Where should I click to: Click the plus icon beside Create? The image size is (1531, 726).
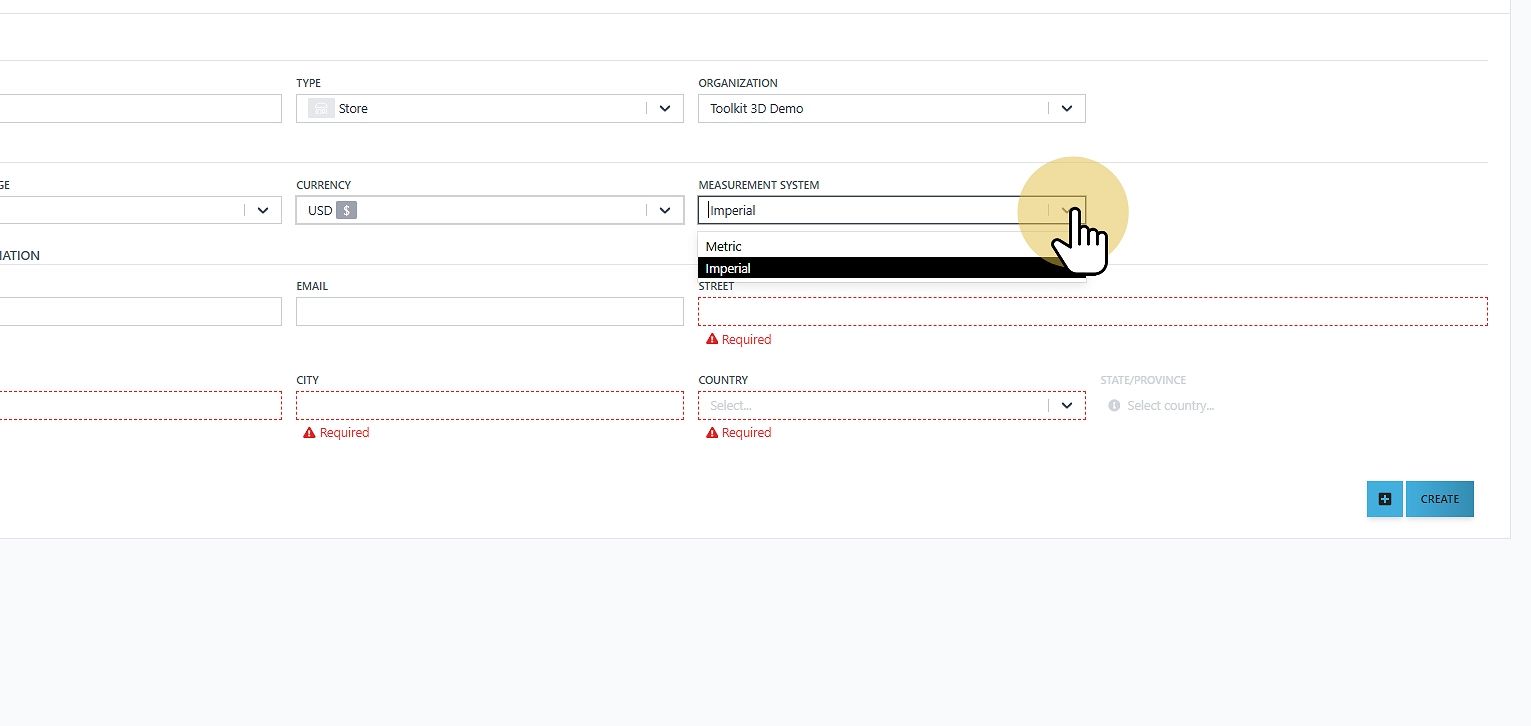click(x=1384, y=499)
